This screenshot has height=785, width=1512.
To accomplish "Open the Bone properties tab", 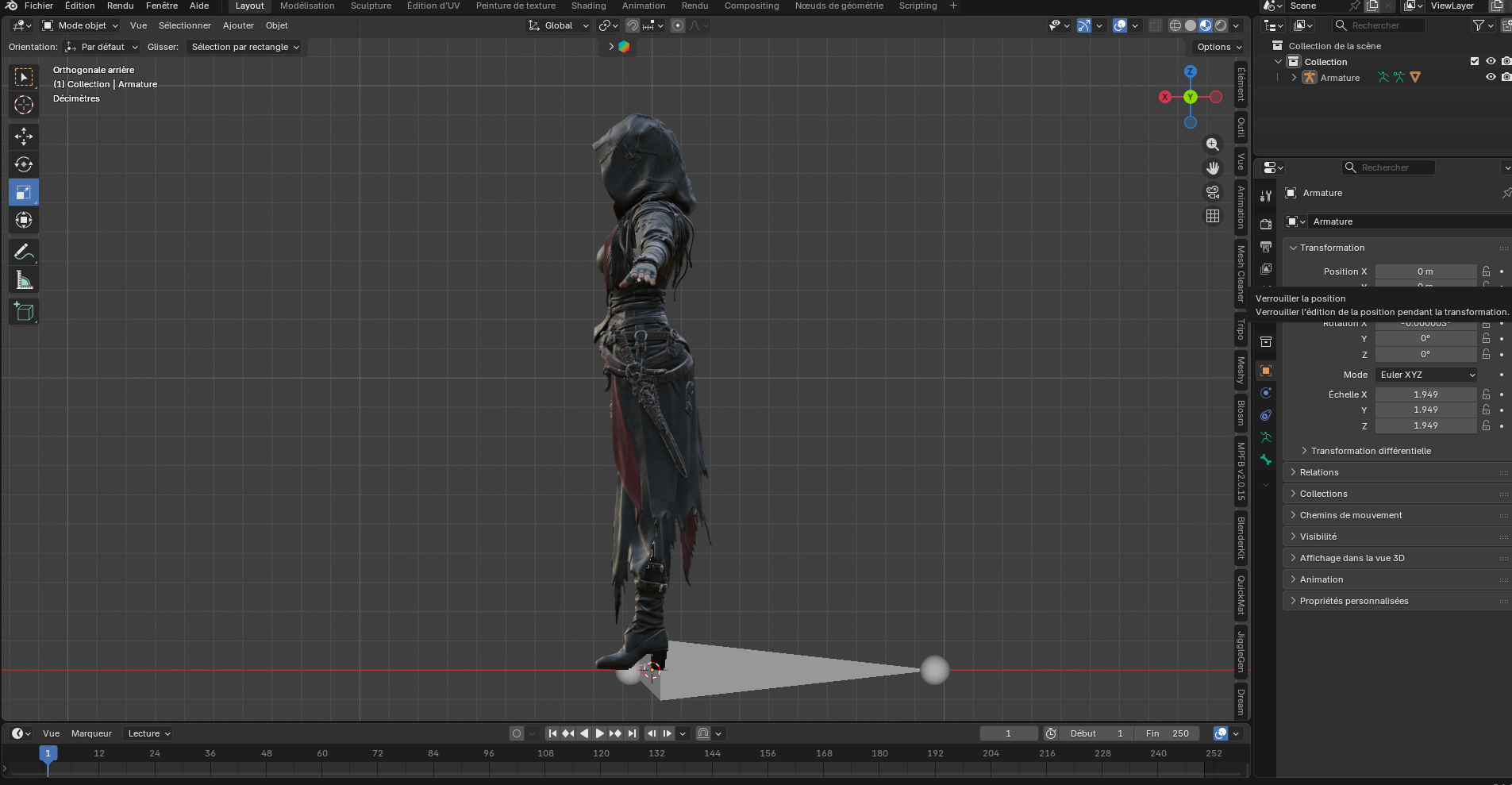I will 1266,460.
